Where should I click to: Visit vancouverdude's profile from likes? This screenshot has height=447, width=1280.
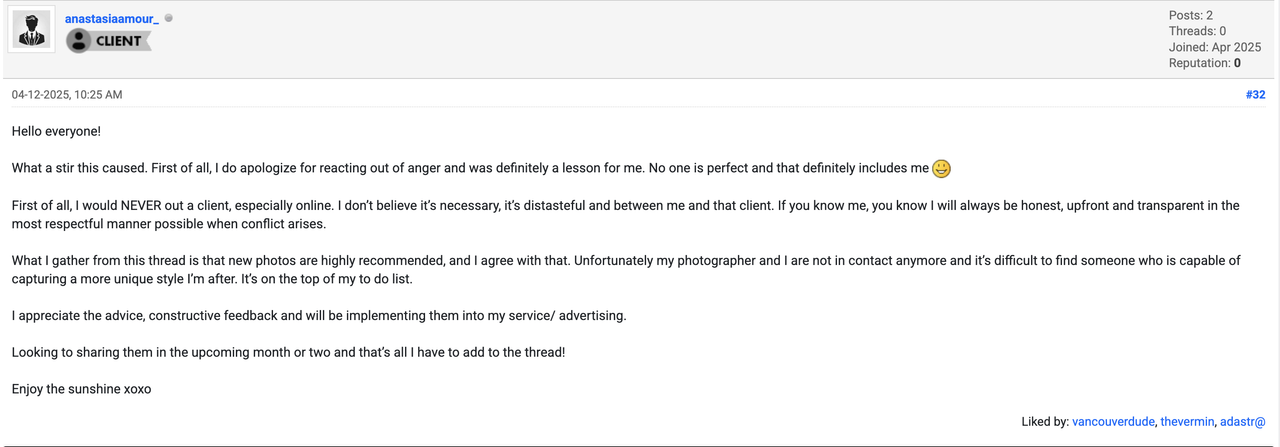[x=1113, y=422]
